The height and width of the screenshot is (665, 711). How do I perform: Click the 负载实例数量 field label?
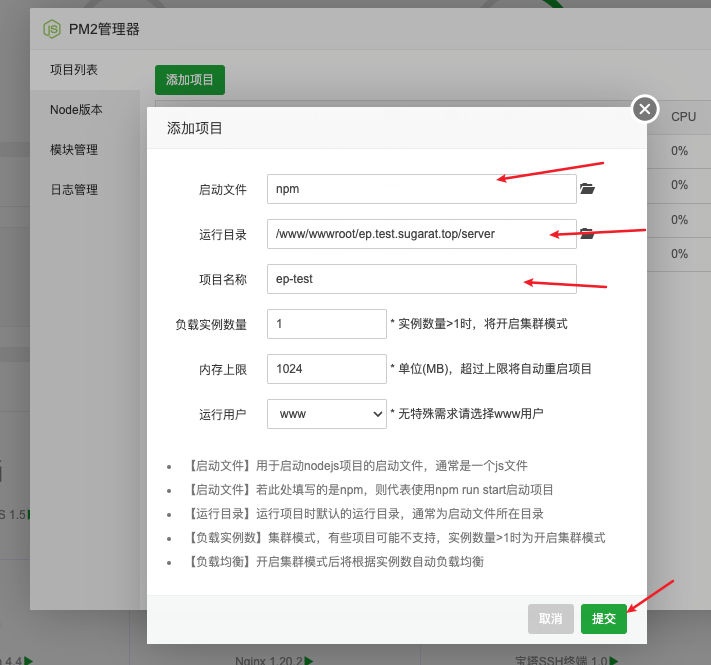click(211, 325)
